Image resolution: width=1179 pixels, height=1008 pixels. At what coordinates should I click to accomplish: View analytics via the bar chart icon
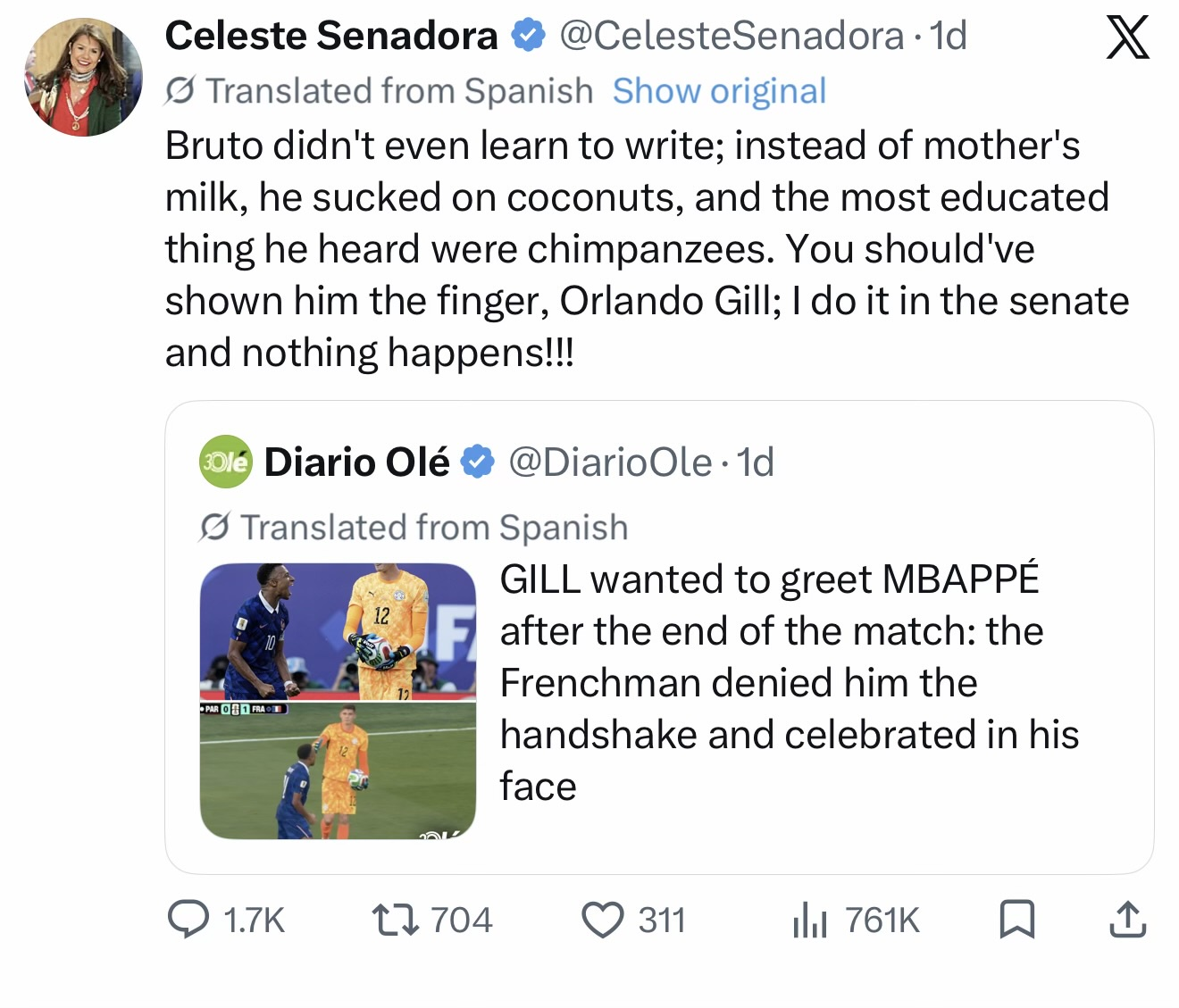coord(810,921)
